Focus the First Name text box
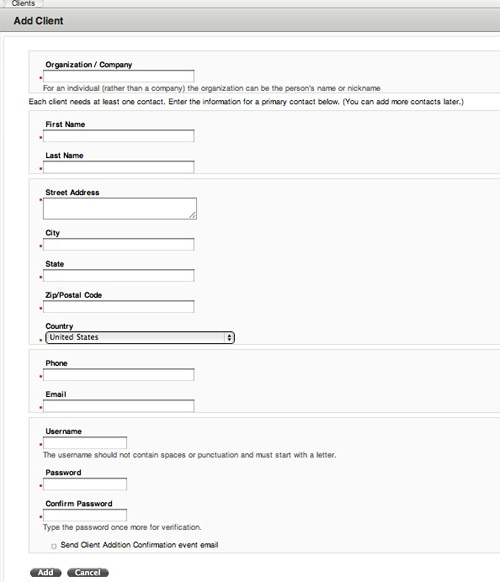Image resolution: width=500 pixels, height=582 pixels. click(118, 136)
